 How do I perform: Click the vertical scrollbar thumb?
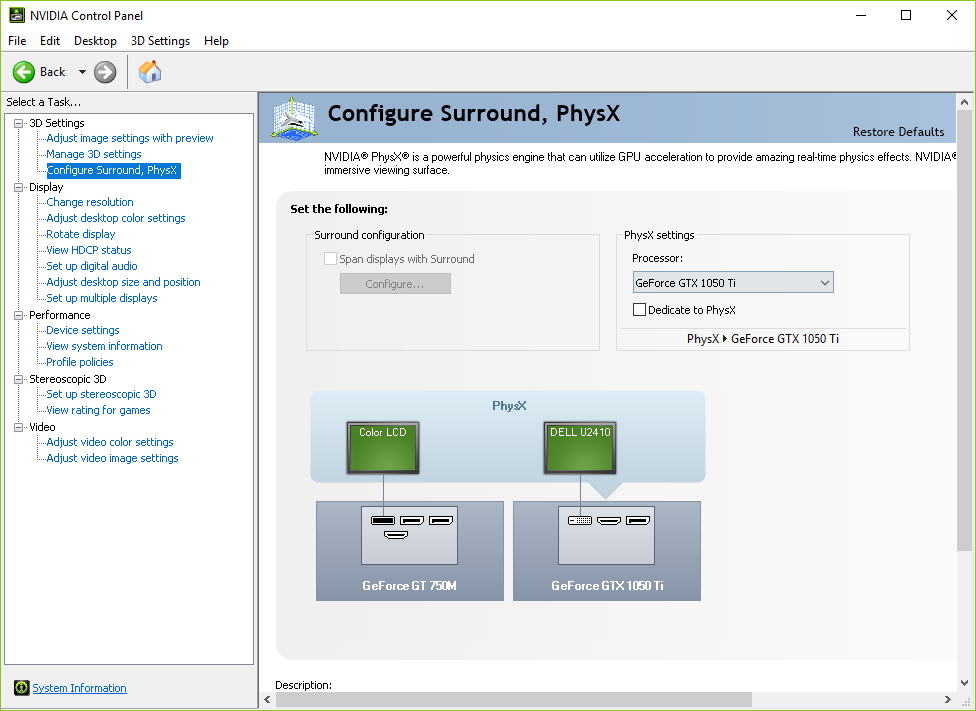[964, 331]
